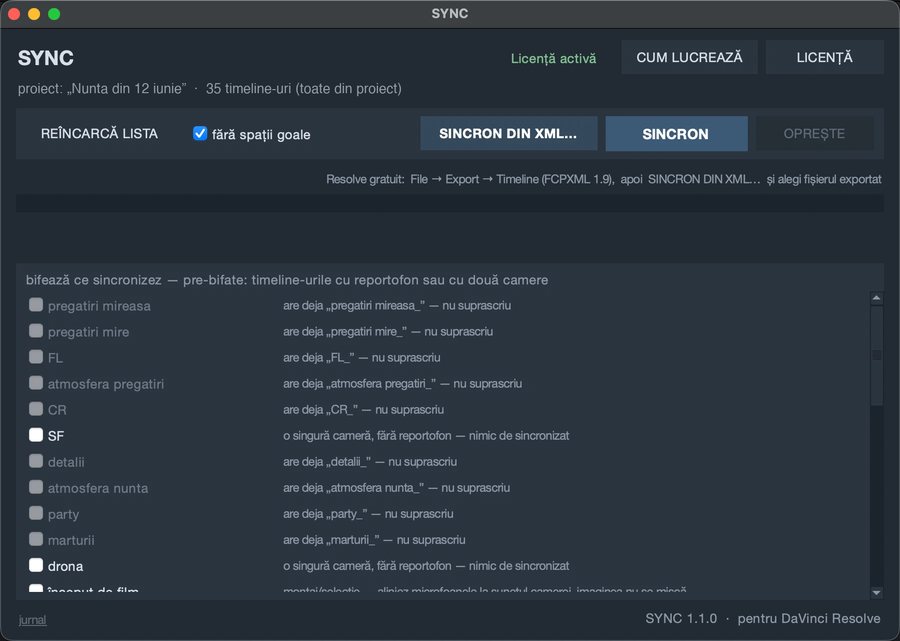Click the Resolve gratuit export hint text
This screenshot has height=641, width=900.
(604, 179)
